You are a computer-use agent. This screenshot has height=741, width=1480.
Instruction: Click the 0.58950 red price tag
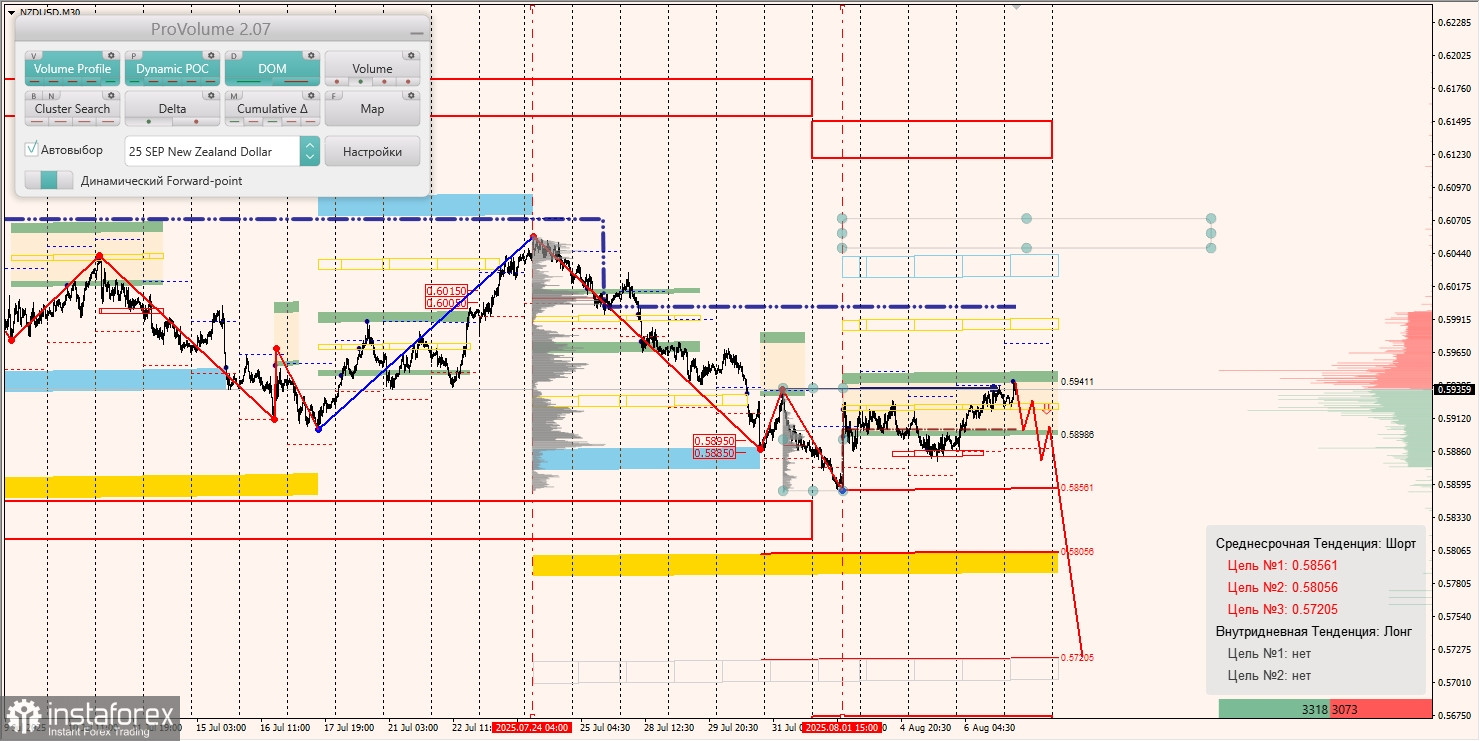(715, 440)
